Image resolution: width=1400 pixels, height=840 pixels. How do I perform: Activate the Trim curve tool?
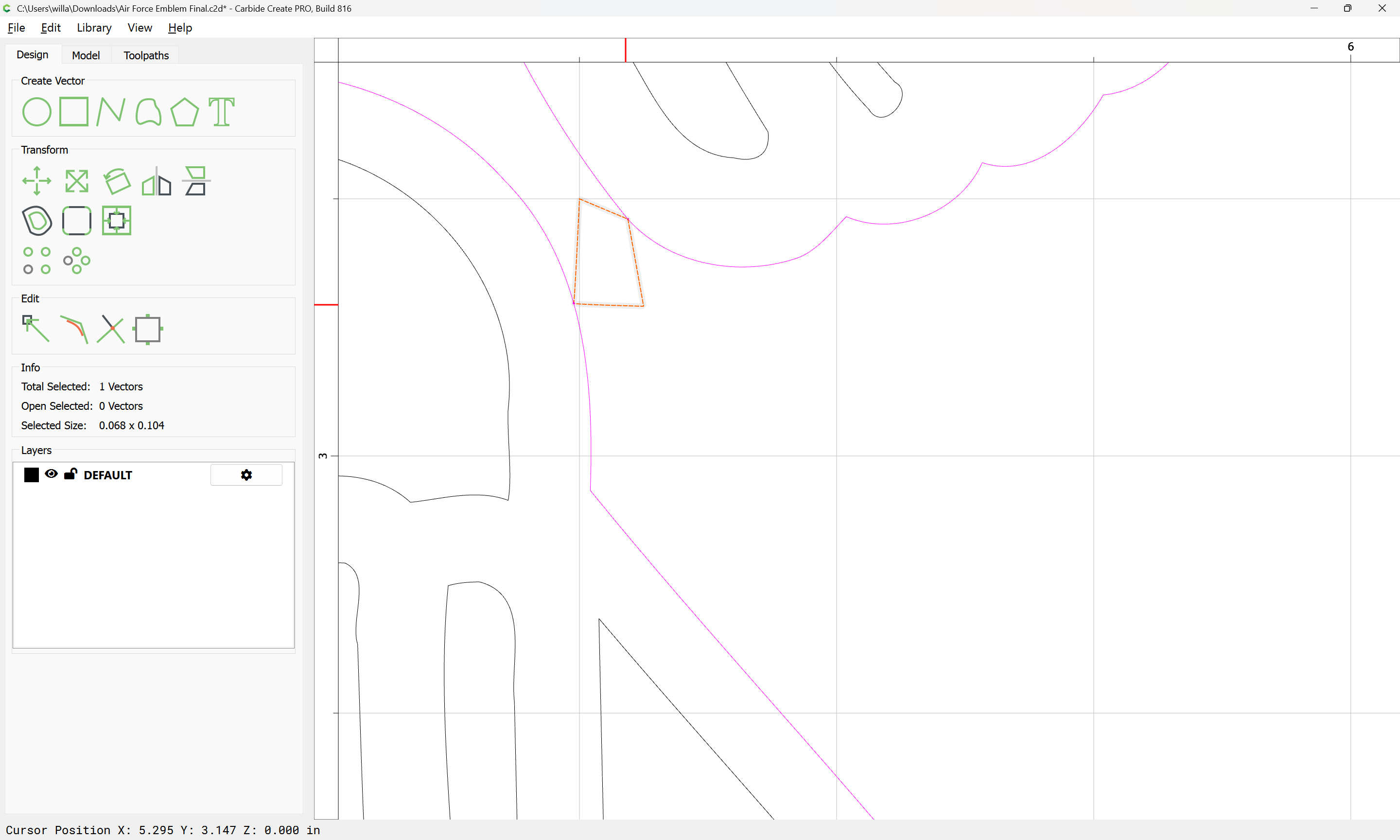pos(74,329)
